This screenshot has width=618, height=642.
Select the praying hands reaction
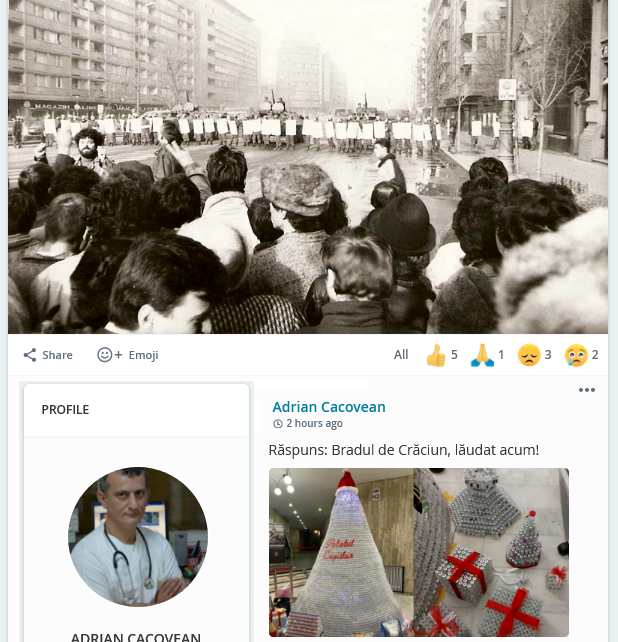[x=482, y=355]
